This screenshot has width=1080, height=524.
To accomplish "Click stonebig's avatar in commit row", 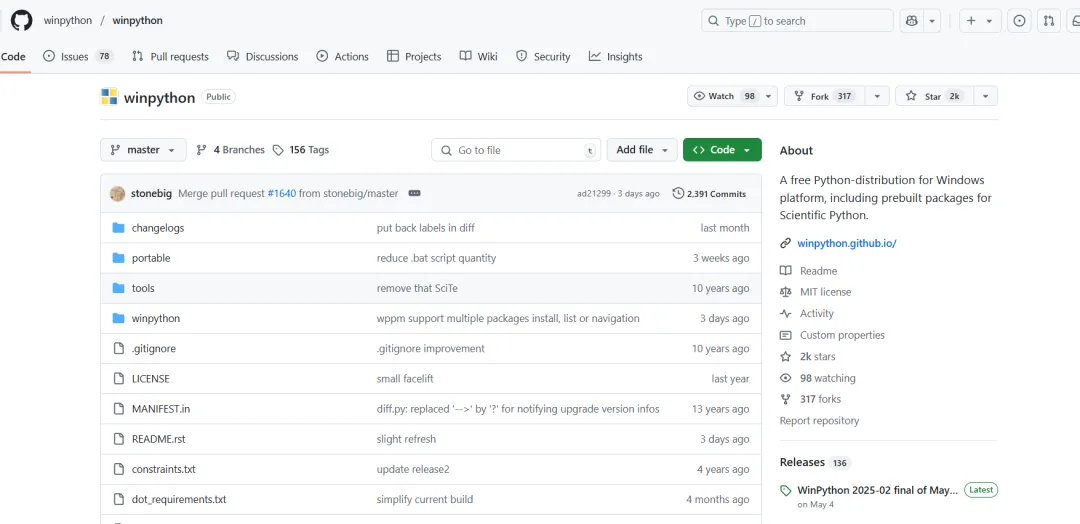I will click(118, 193).
